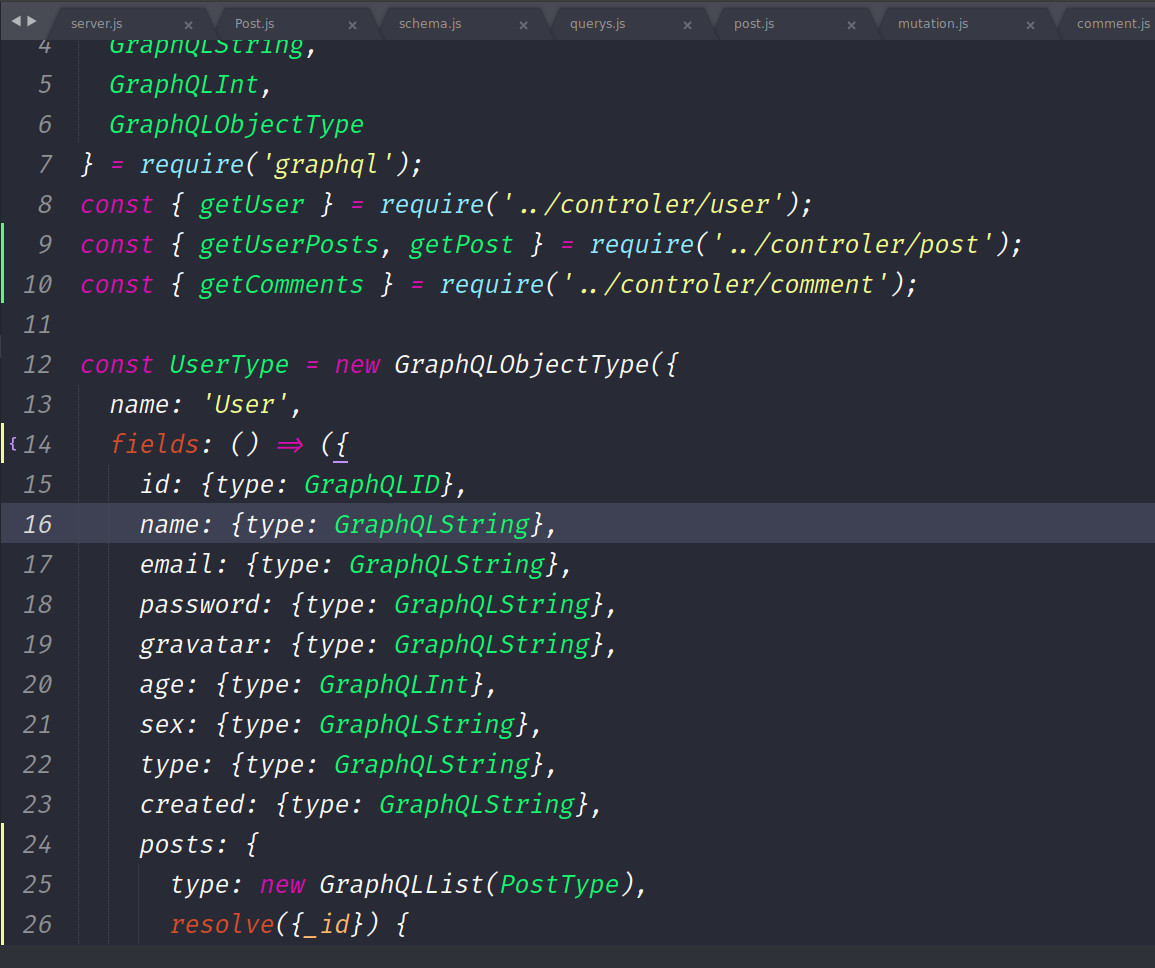Close the querys.js tab
This screenshot has width=1155, height=968.
[687, 25]
